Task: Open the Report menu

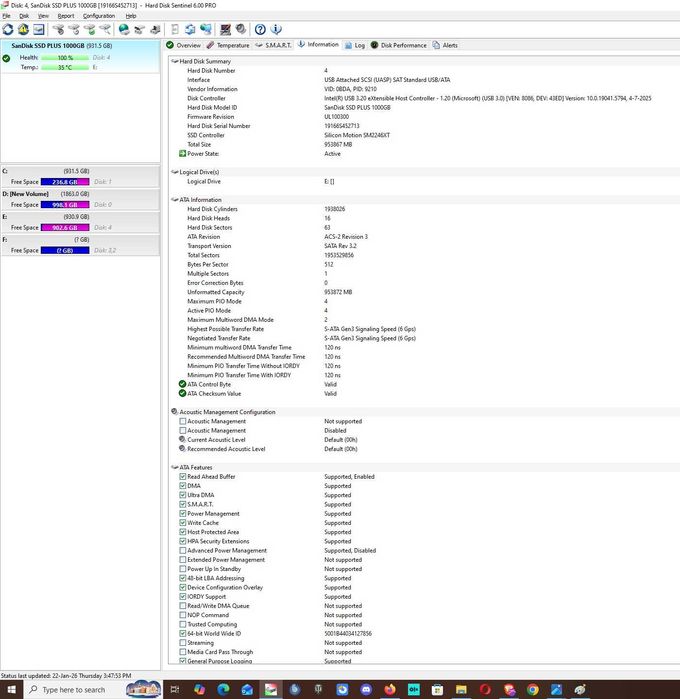Action: [66, 16]
